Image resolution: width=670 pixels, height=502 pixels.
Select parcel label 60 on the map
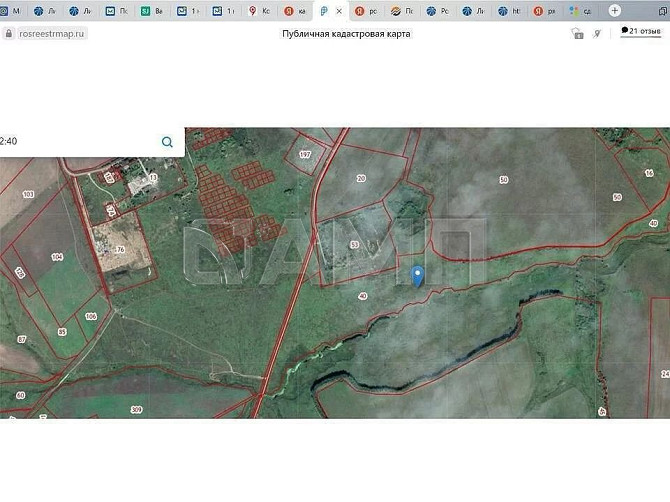click(x=20, y=396)
